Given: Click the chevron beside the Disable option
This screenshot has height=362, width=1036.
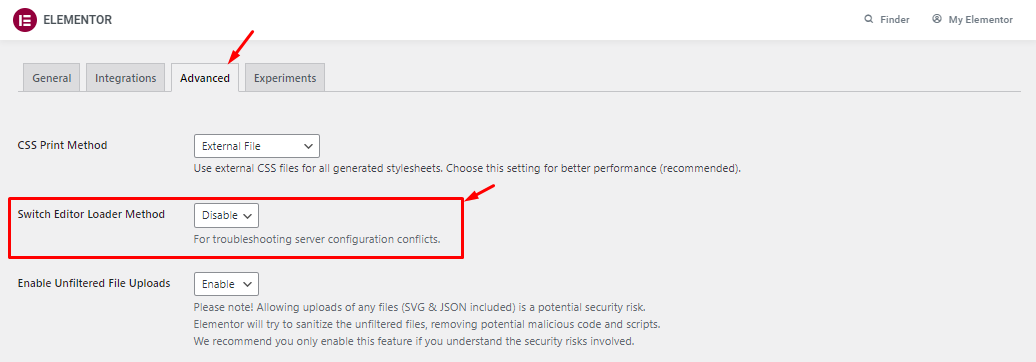Looking at the screenshot, I should click(248, 215).
